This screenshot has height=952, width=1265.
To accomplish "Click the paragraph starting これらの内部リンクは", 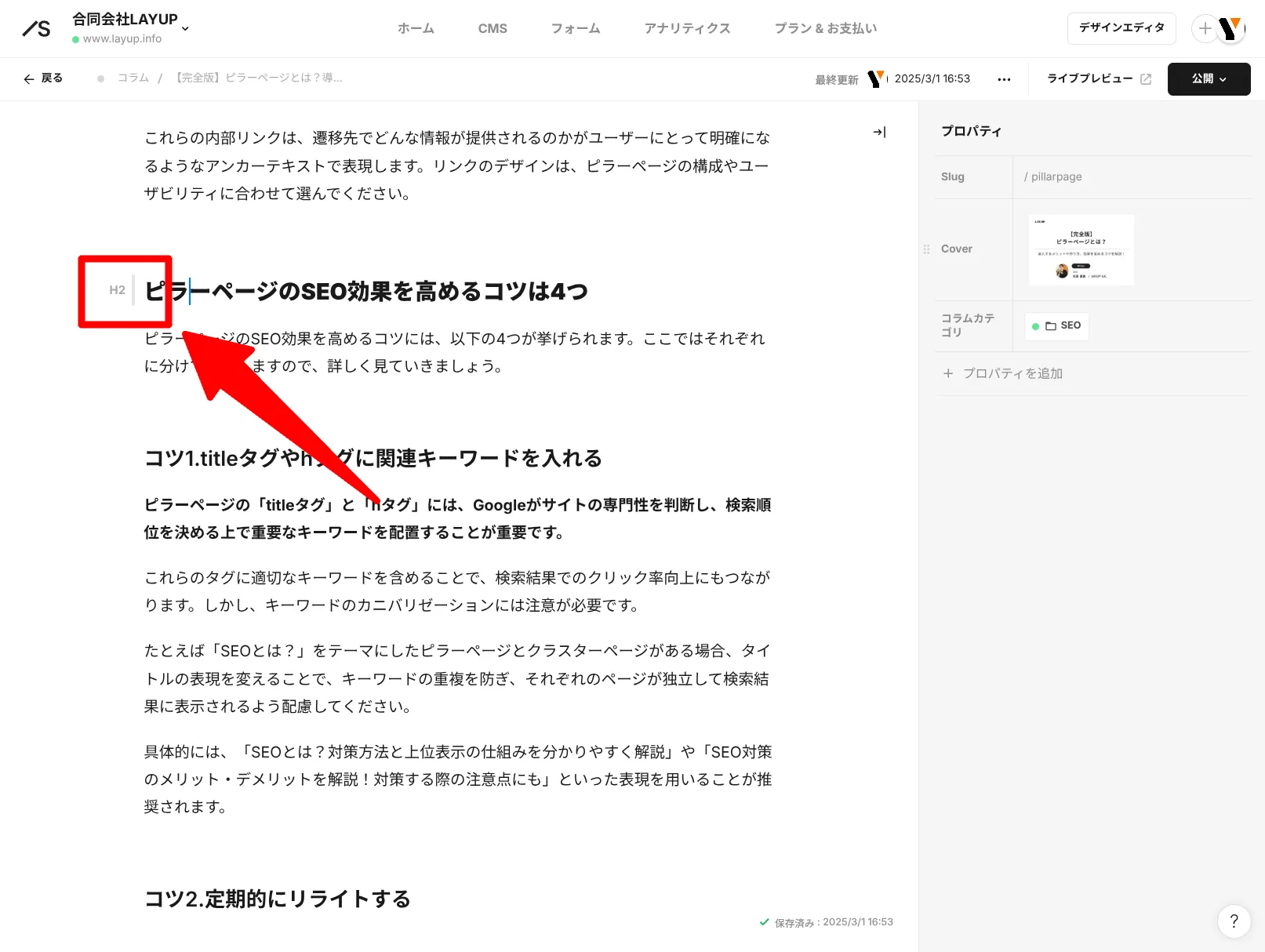I will (457, 166).
